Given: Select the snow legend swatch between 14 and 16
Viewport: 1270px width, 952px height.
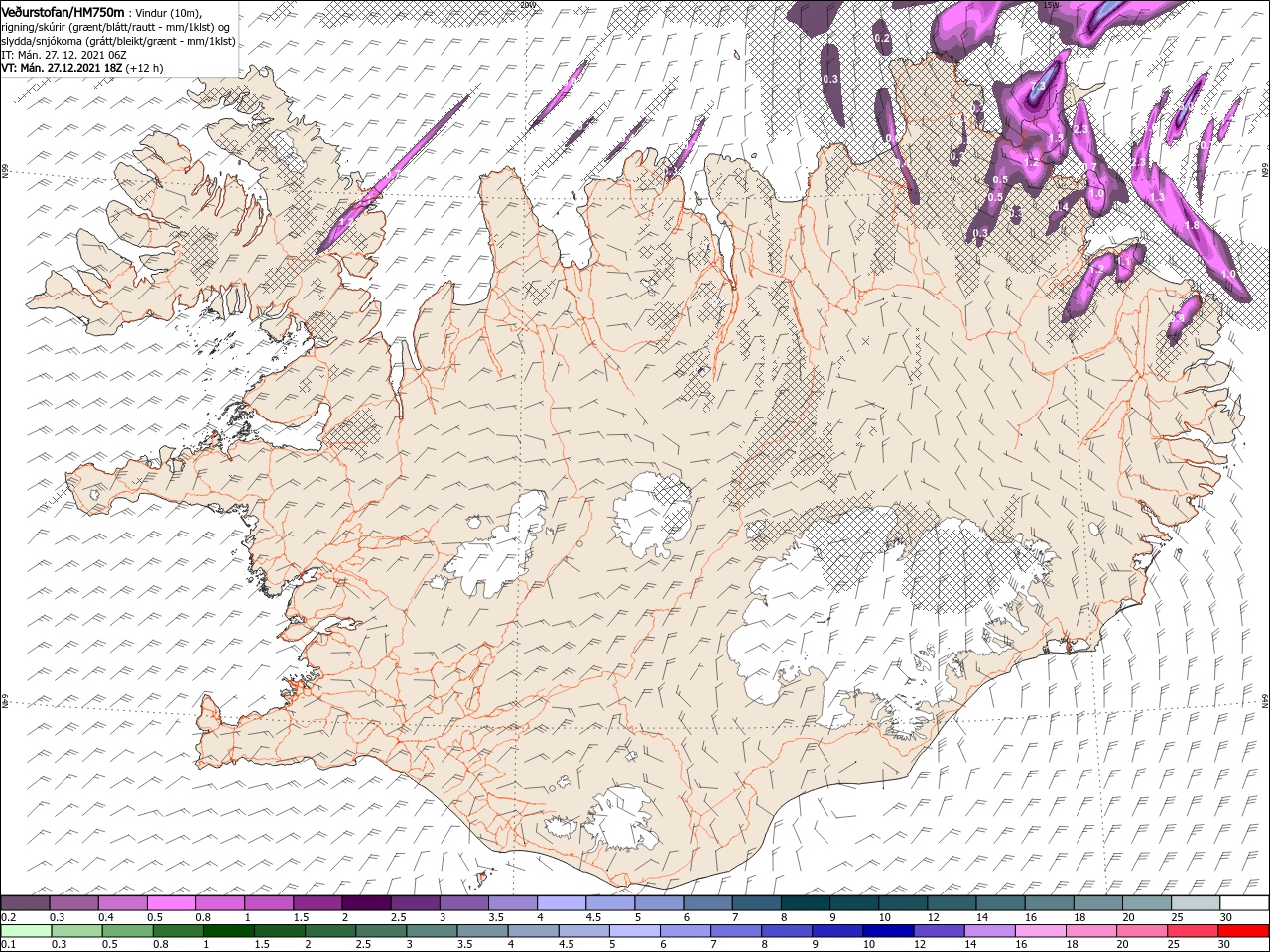Looking at the screenshot, I should (x=1001, y=902).
